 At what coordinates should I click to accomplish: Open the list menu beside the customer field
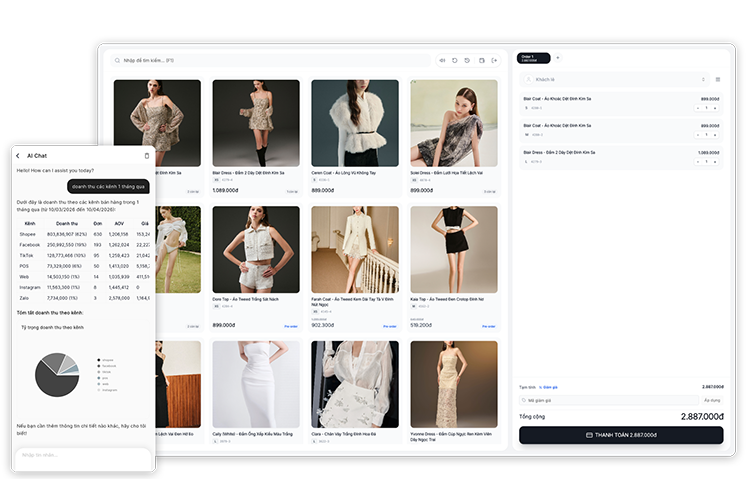[x=717, y=79]
